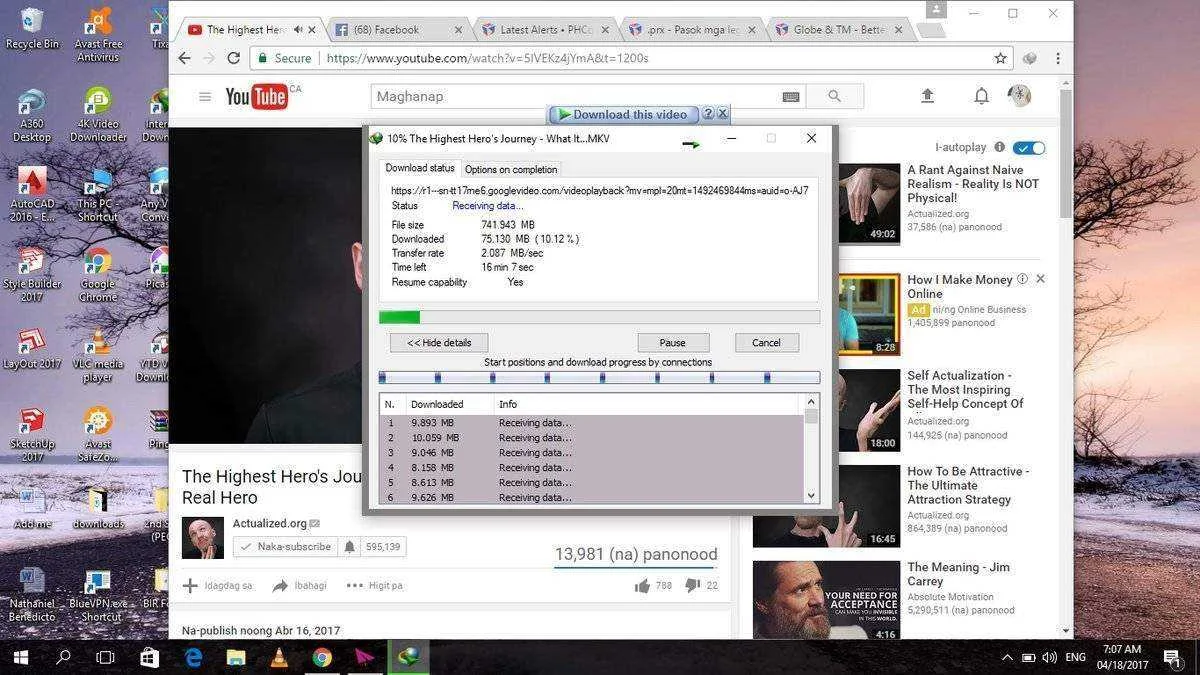Open the on-screen keyboard icon in search box
The image size is (1200, 675).
tap(791, 97)
